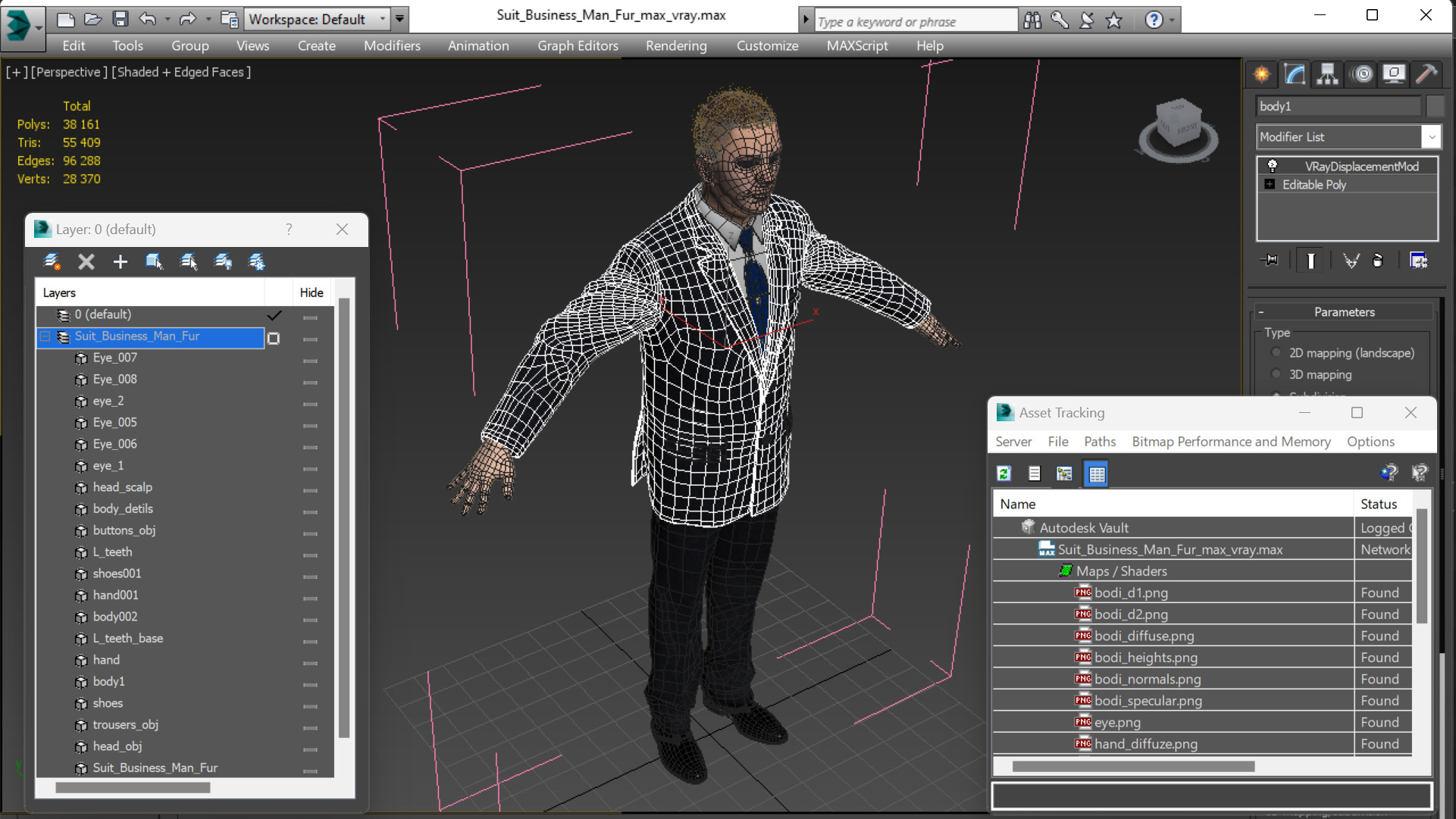Viewport: 1456px width, 819px height.
Task: Toggle Hide for the Eye_007 object
Action: [311, 361]
